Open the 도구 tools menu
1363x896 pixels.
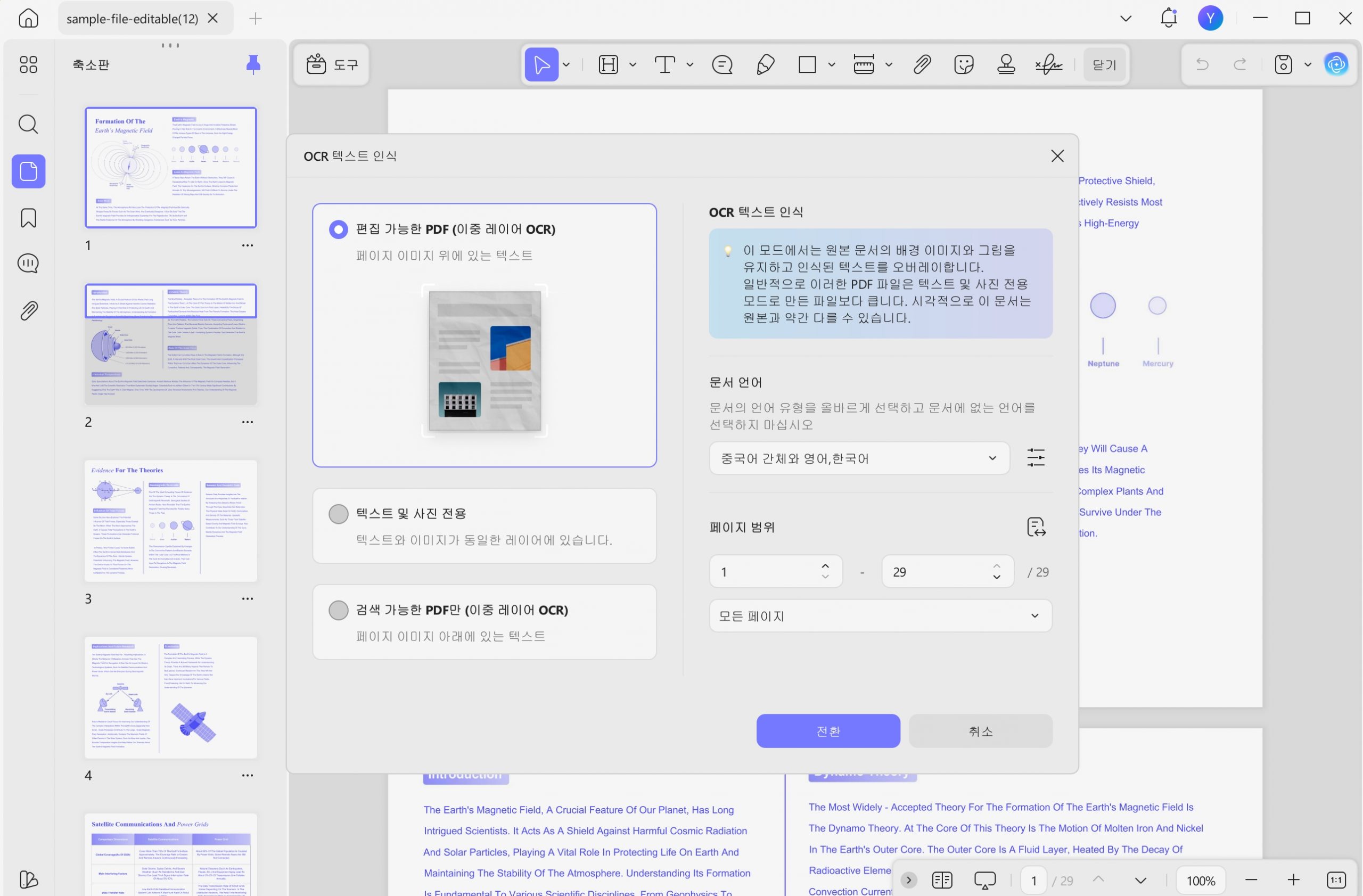tap(332, 65)
